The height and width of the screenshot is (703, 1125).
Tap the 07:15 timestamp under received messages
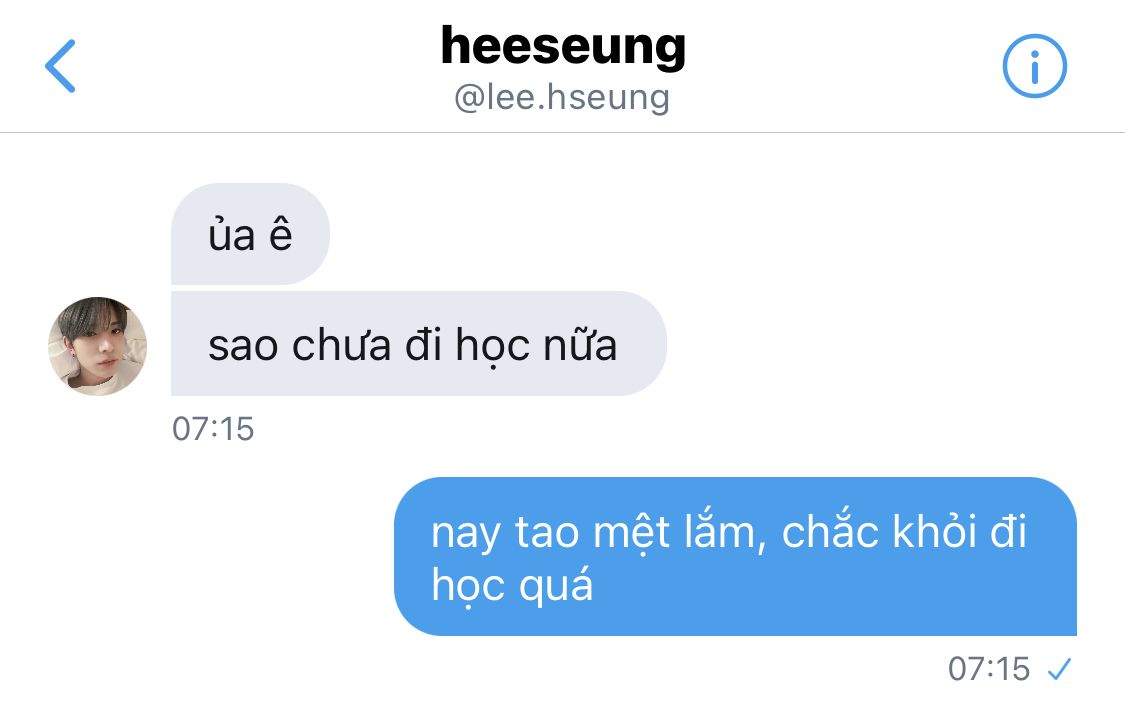(213, 429)
